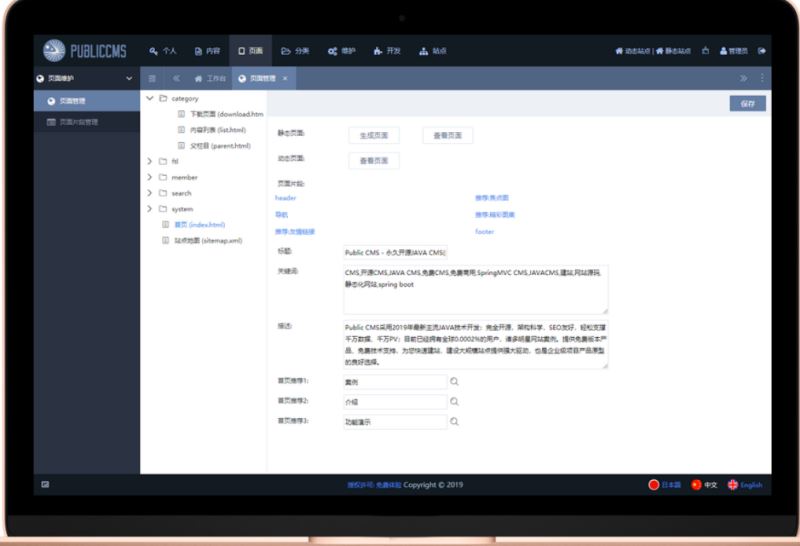Image resolution: width=800 pixels, height=546 pixels.
Task: Expand the search folder
Action: [x=149, y=193]
